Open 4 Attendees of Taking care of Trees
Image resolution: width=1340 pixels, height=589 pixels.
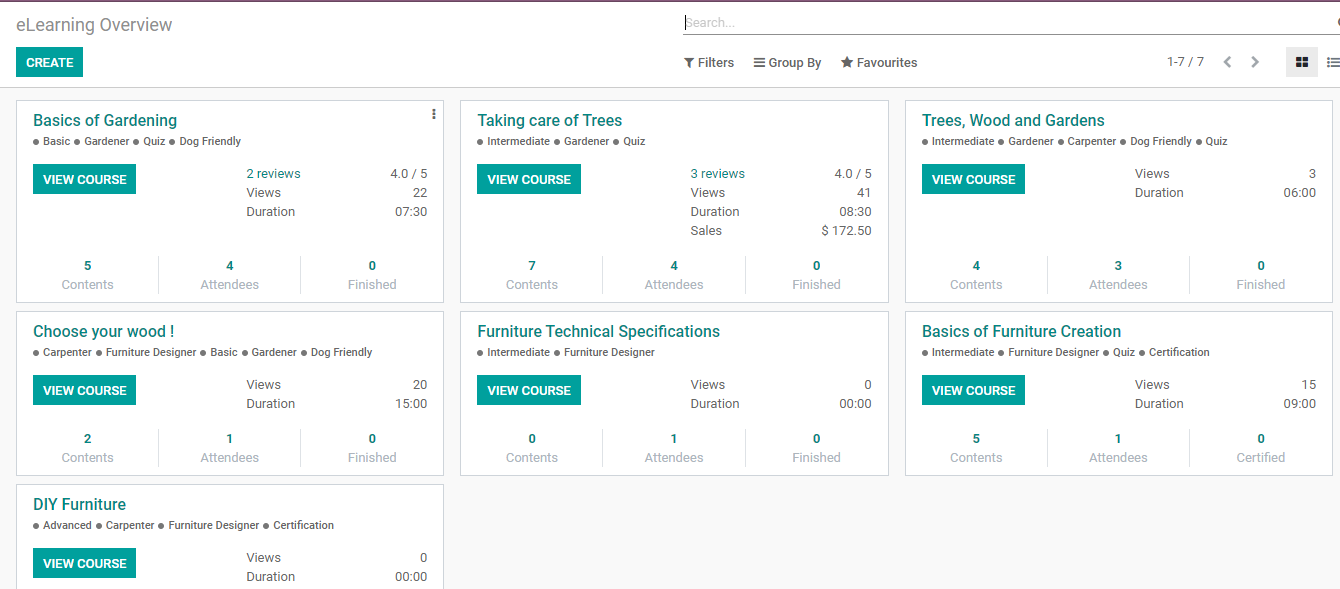[673, 275]
